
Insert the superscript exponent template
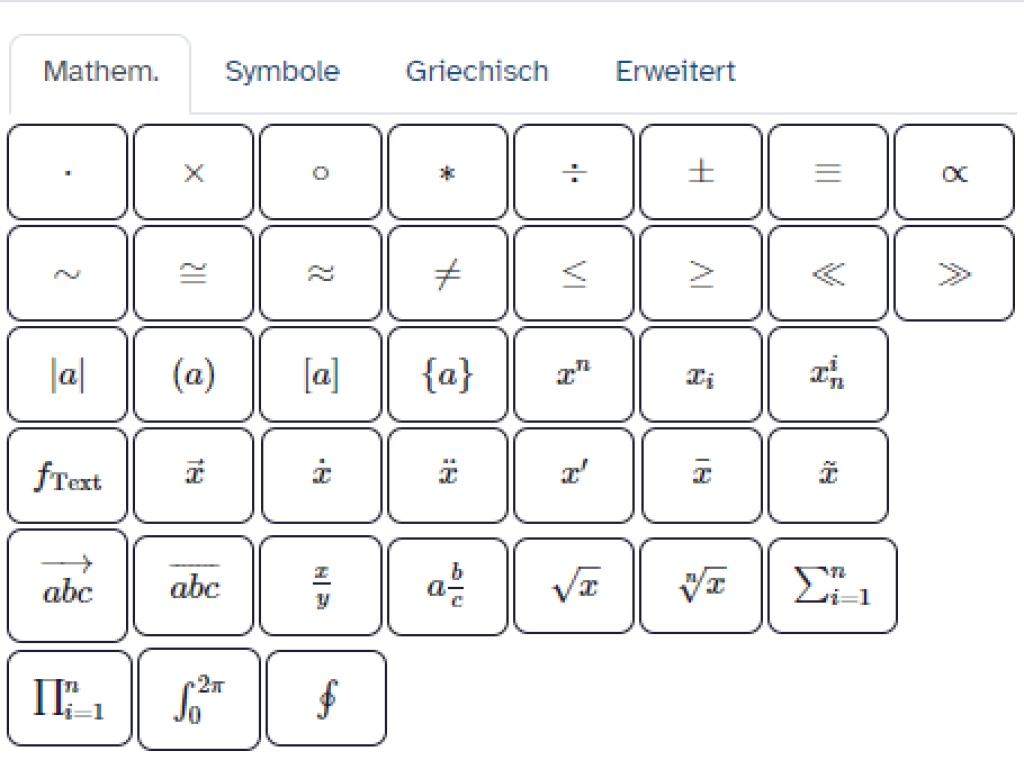[x=573, y=374]
